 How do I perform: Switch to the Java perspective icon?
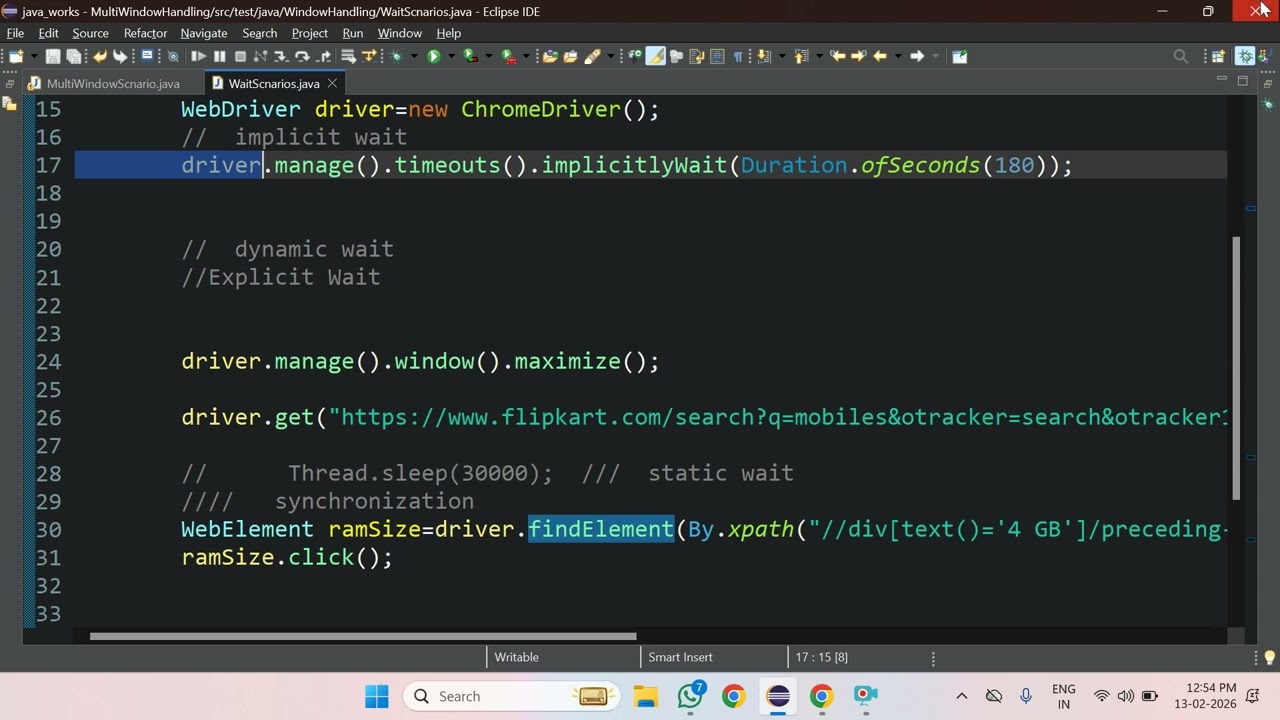(x=1265, y=56)
